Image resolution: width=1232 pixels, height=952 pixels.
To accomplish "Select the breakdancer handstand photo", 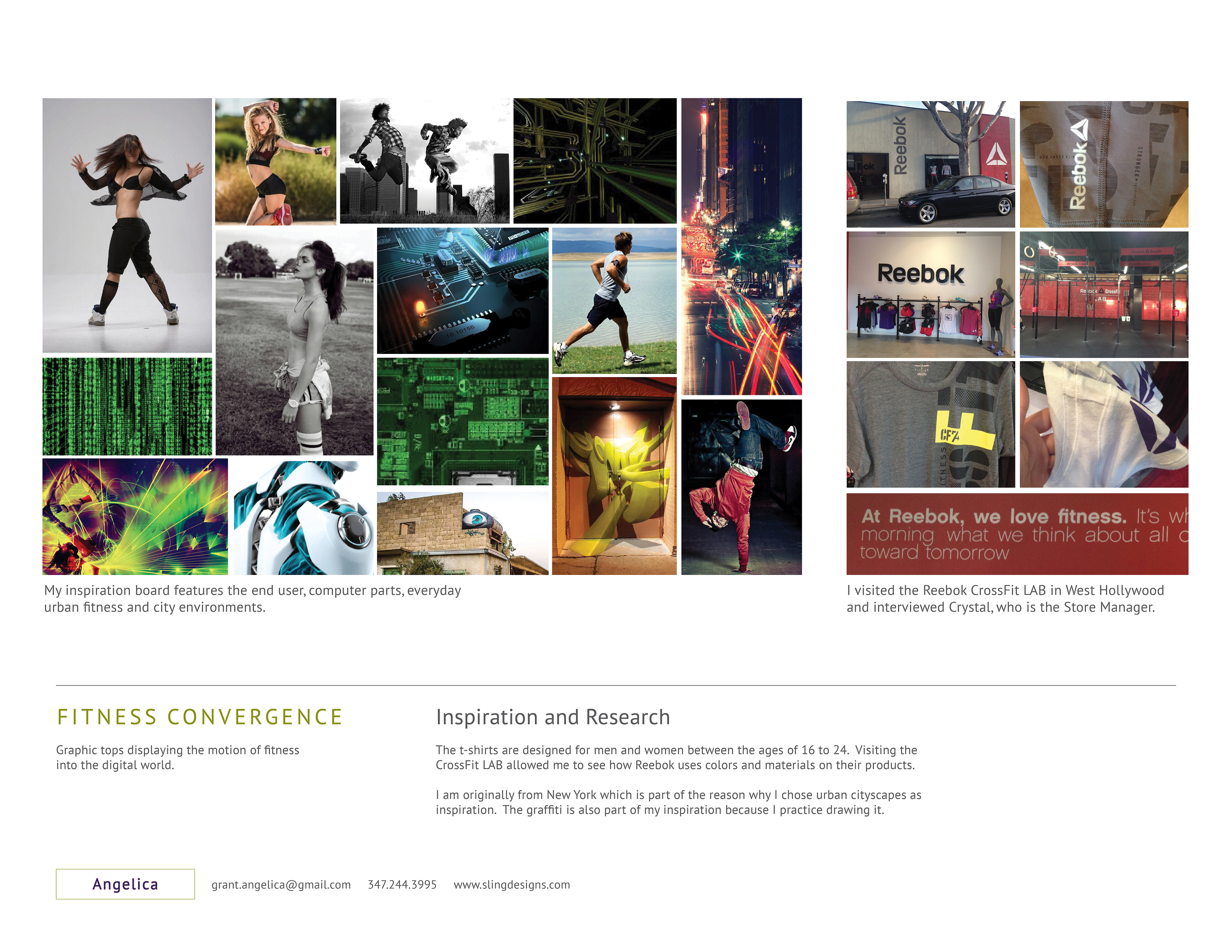I will (741, 487).
